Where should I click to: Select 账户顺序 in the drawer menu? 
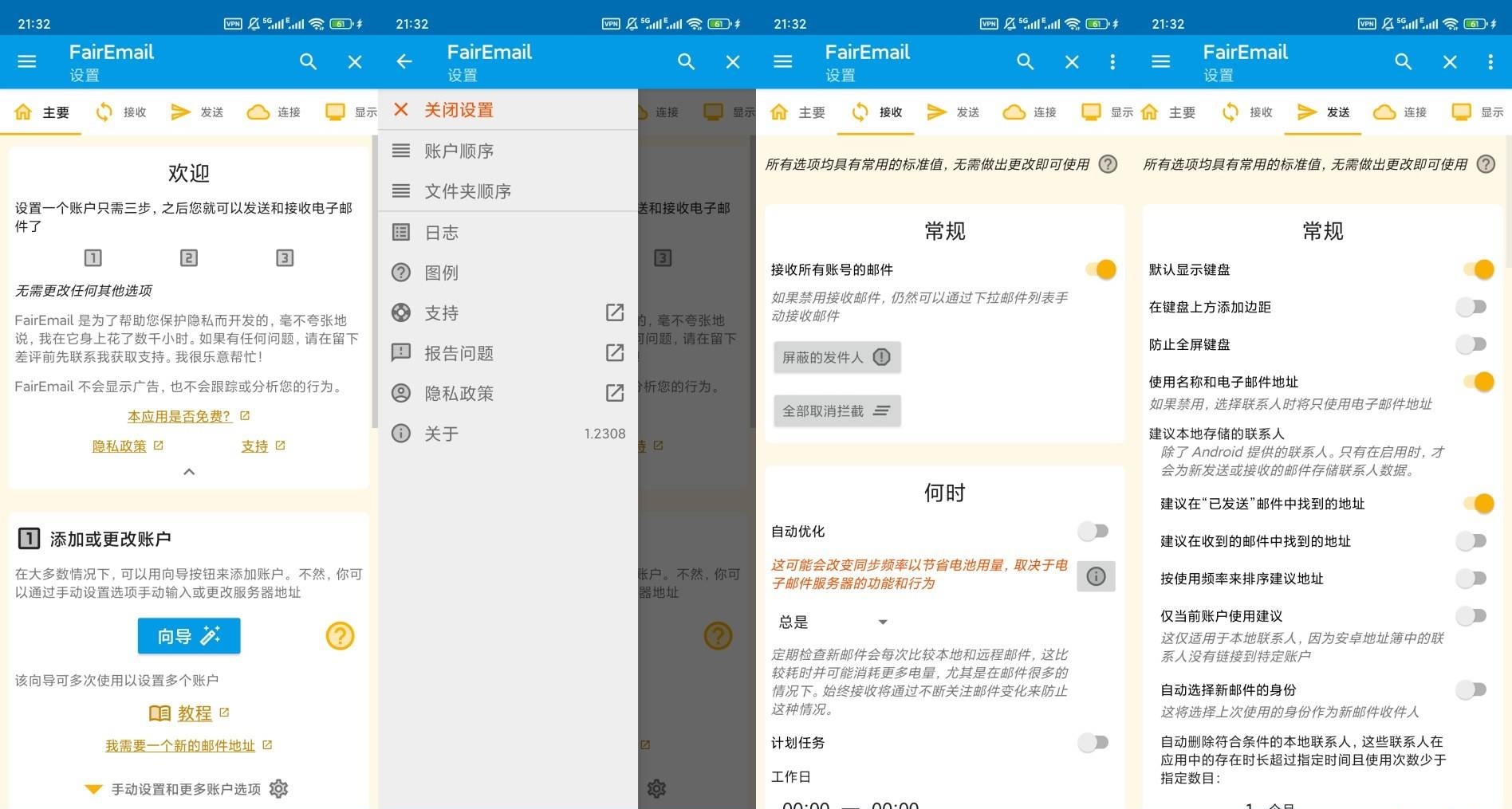tap(459, 151)
